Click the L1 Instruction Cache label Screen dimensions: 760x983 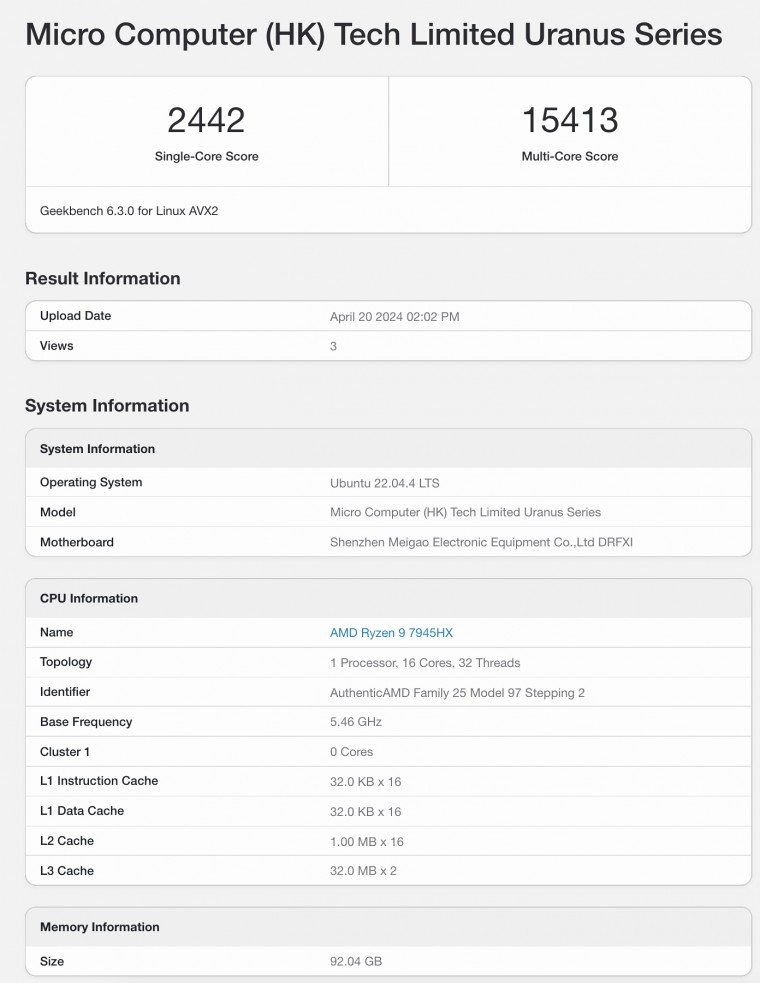click(x=98, y=781)
